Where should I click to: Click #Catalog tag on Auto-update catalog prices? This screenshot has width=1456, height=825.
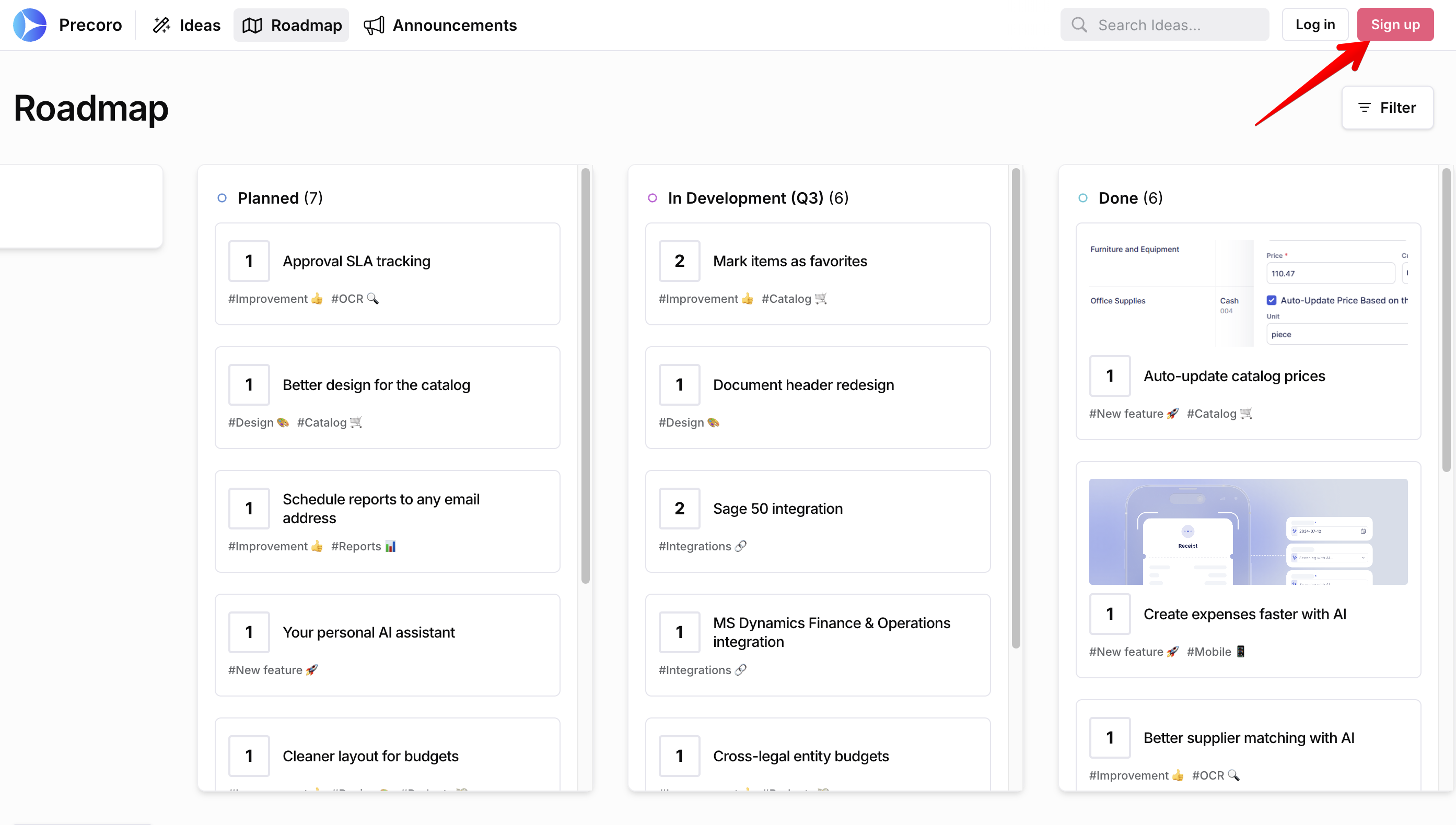point(1219,414)
